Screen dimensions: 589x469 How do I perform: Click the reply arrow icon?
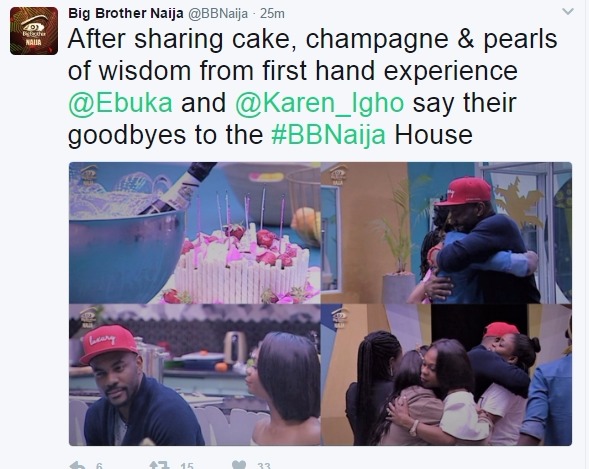click(78, 465)
